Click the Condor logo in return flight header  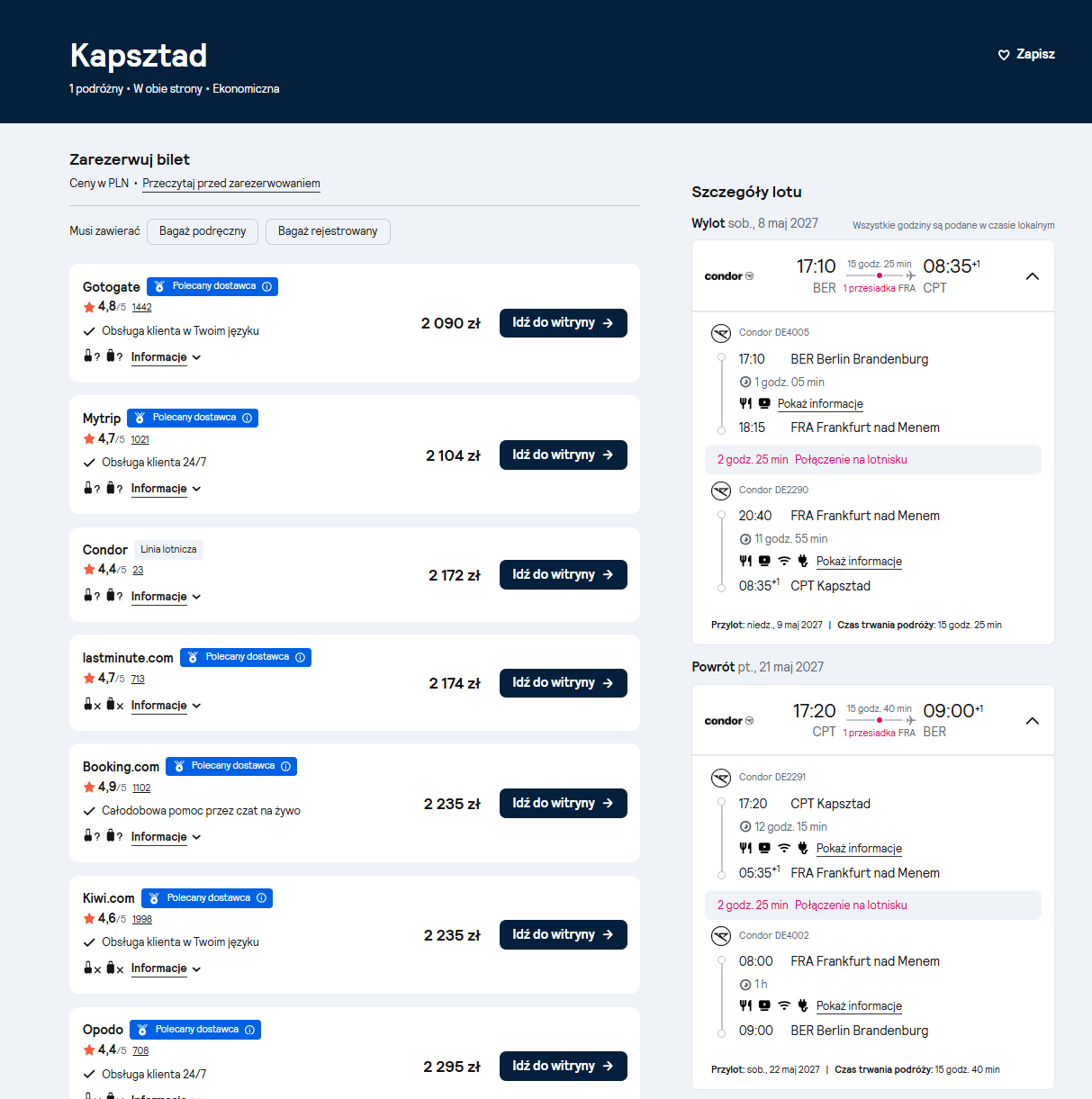tap(729, 721)
